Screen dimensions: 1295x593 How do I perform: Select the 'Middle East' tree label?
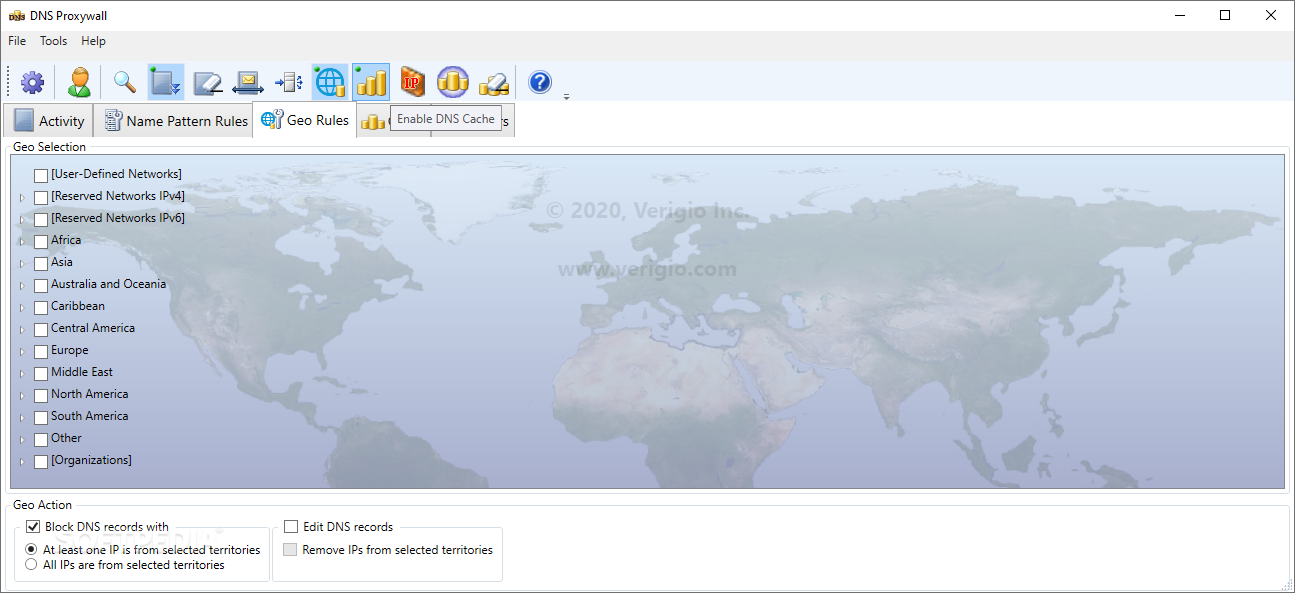tap(82, 372)
